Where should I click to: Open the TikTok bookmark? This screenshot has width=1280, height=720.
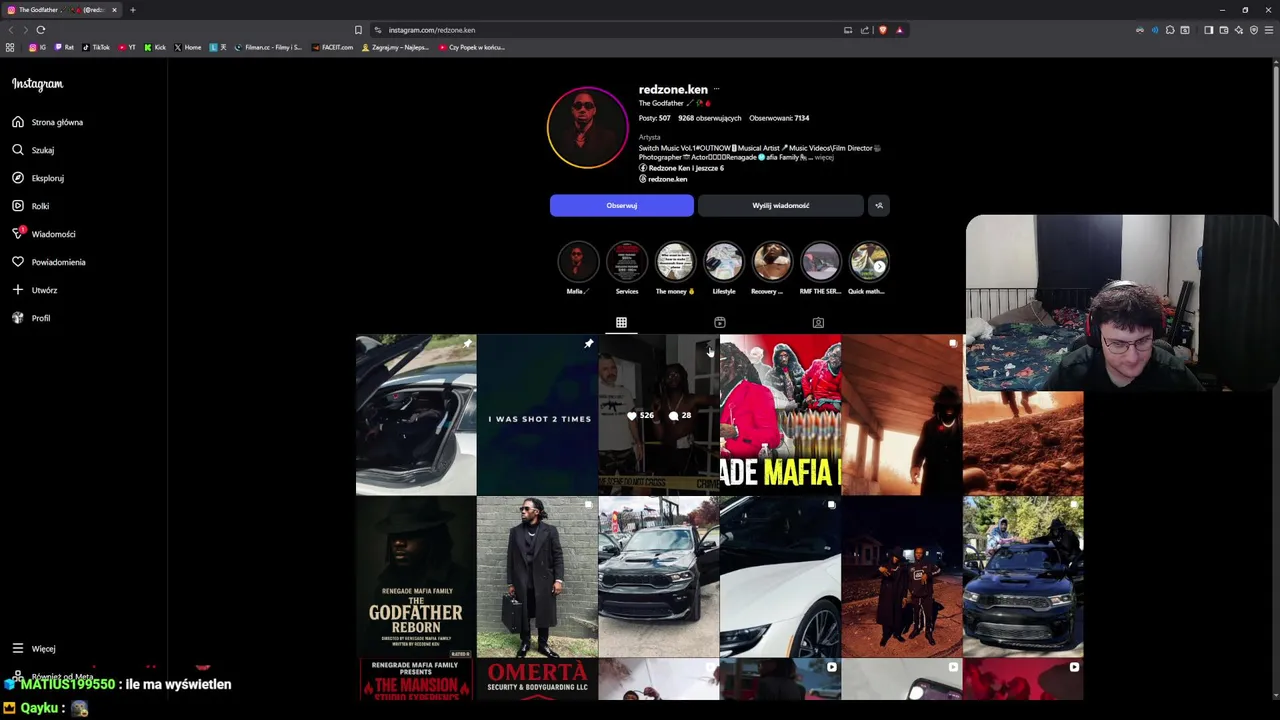click(x=96, y=47)
